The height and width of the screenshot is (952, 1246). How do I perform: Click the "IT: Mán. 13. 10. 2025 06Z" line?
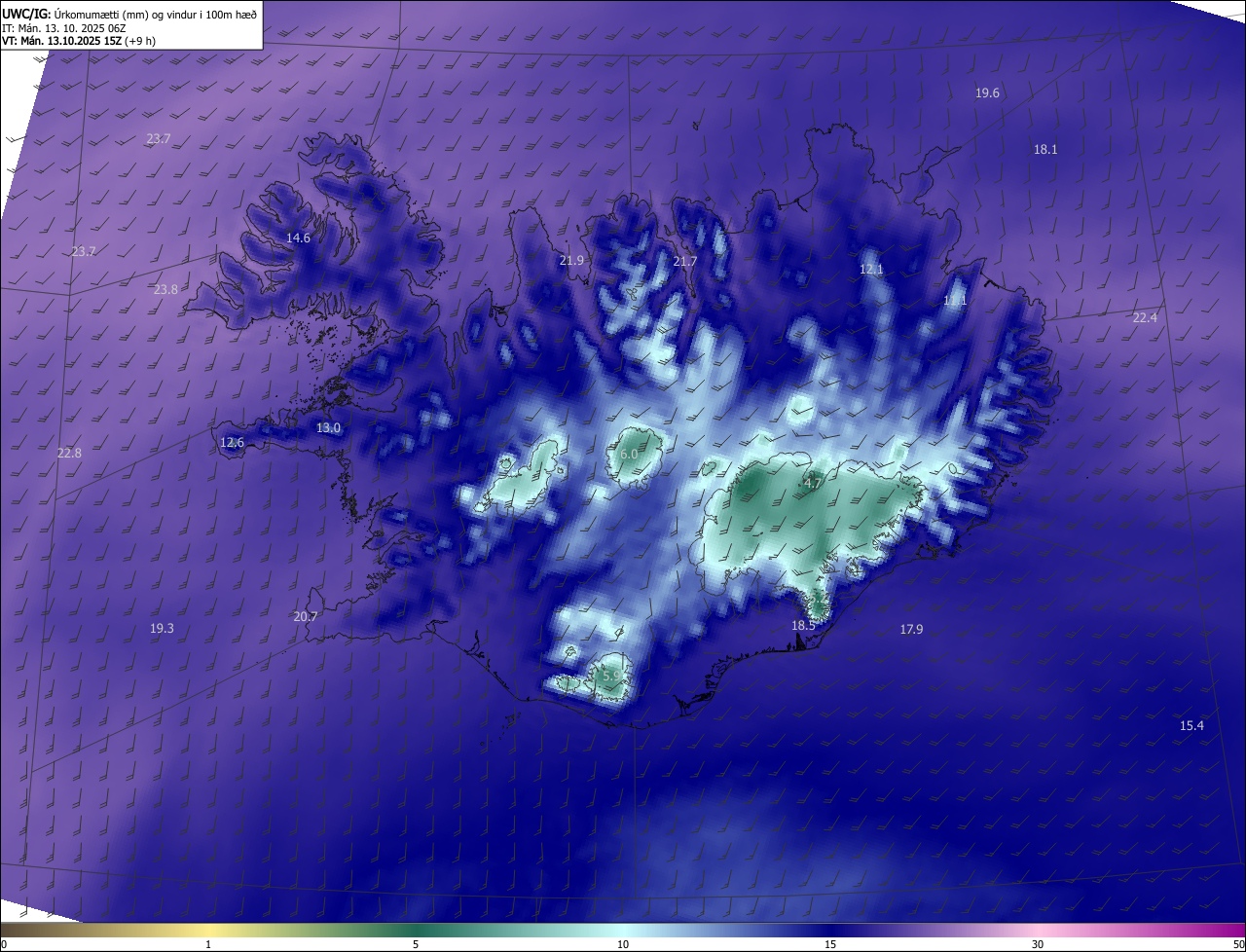coord(63,27)
